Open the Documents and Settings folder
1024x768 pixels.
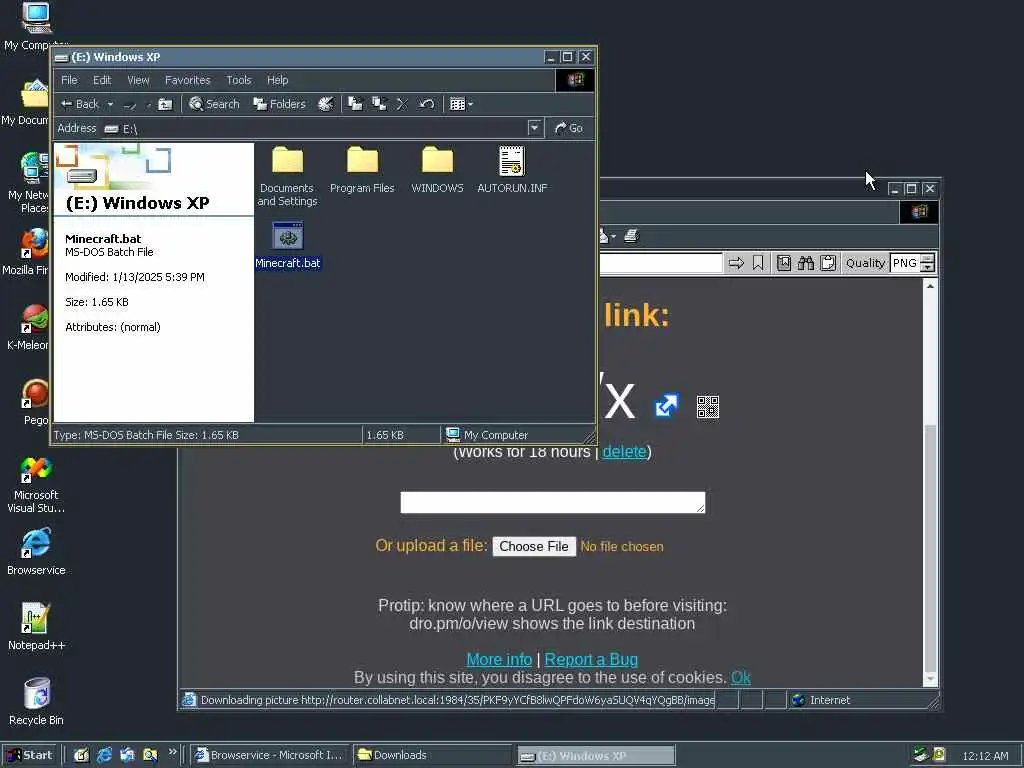pos(287,176)
